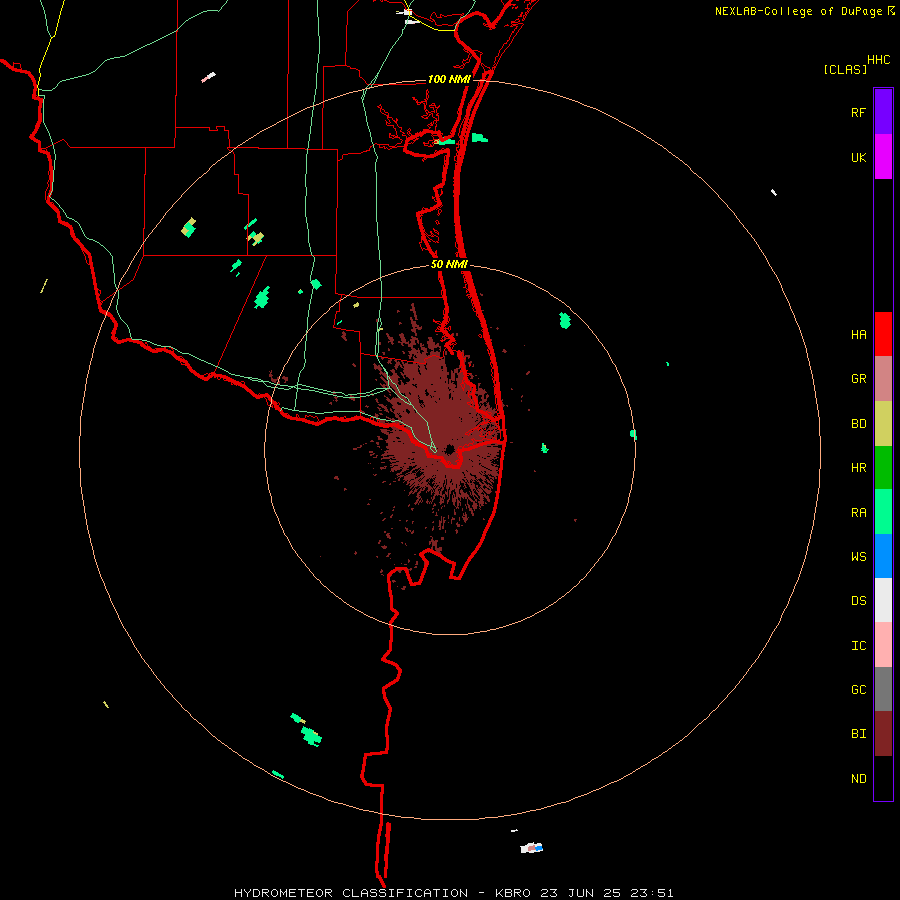Click the WS blue legend swatch

tap(883, 556)
